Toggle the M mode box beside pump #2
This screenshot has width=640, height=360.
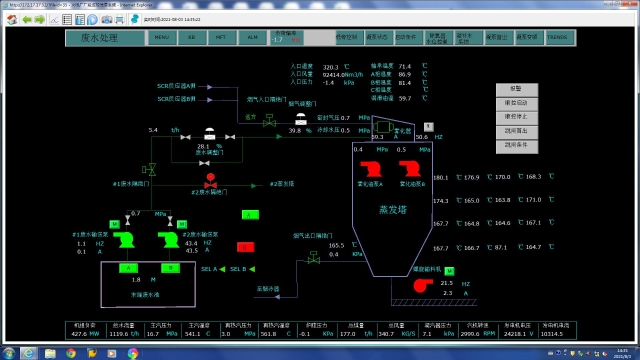[182, 224]
